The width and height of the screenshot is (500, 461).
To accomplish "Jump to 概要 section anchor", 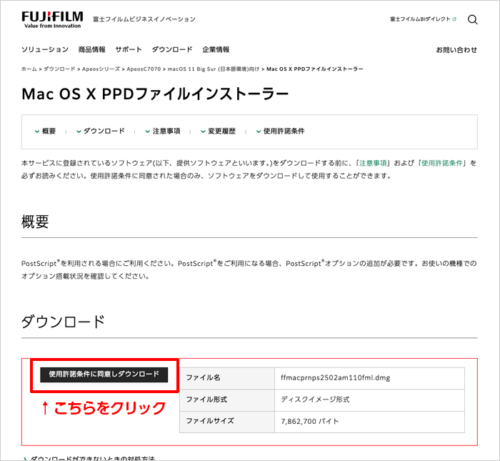I will (x=45, y=131).
